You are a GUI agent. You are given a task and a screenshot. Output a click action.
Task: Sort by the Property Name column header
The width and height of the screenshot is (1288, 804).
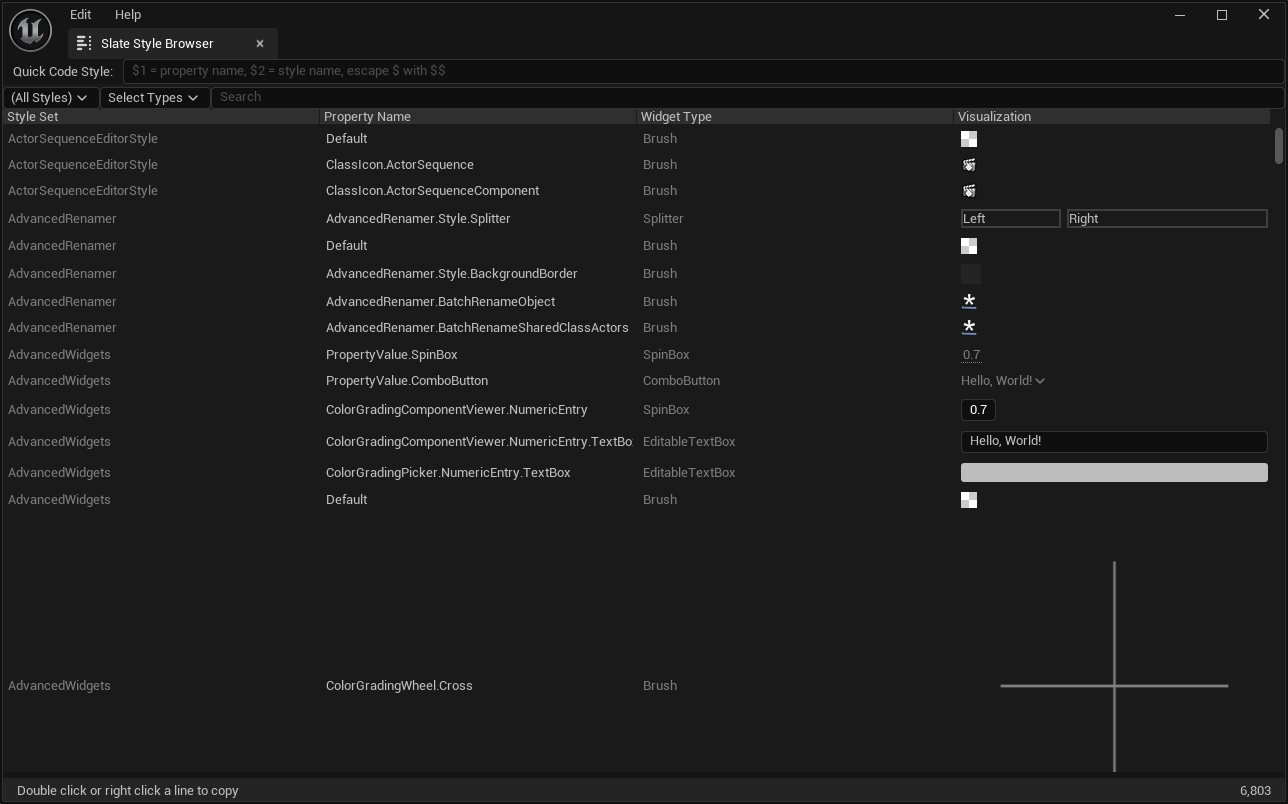(x=367, y=117)
